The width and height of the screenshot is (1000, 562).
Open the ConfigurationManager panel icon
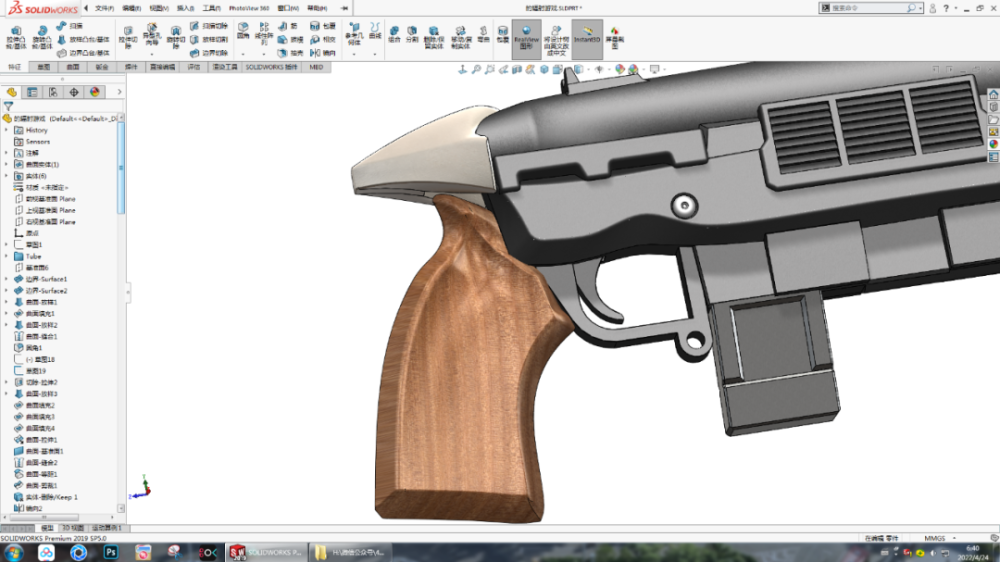tap(54, 92)
